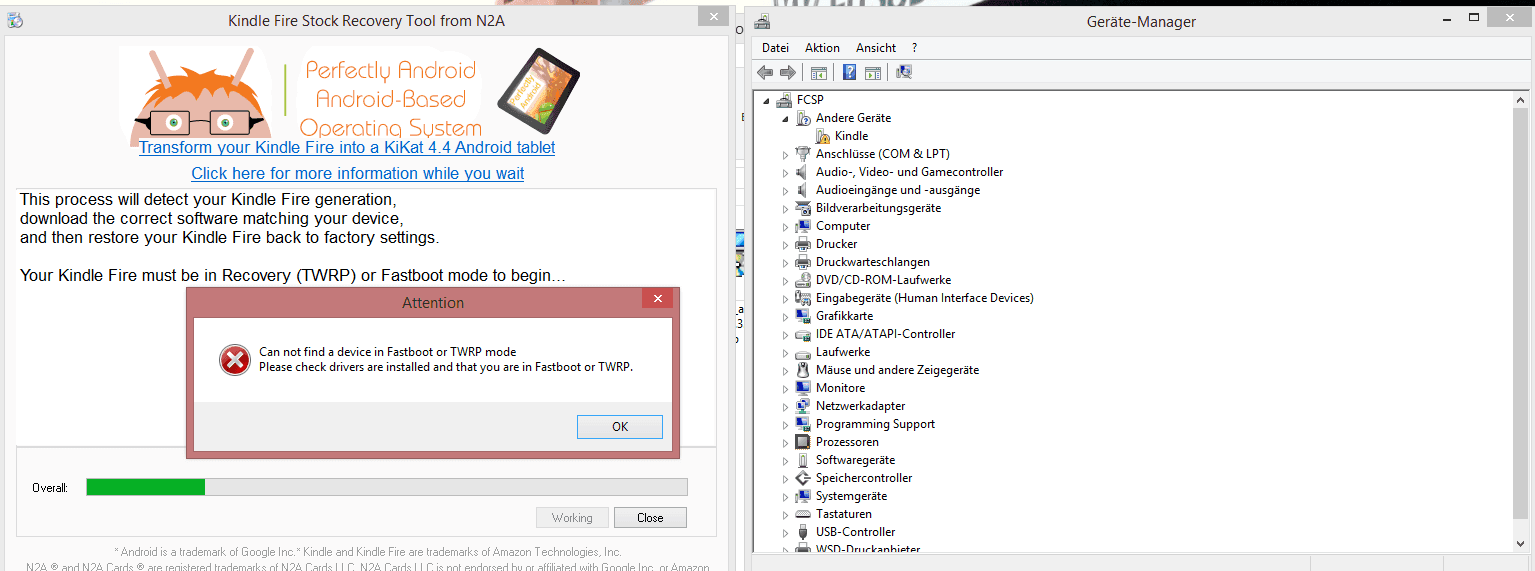Expand the Programming Support node
This screenshot has height=571, width=1535.
[786, 424]
